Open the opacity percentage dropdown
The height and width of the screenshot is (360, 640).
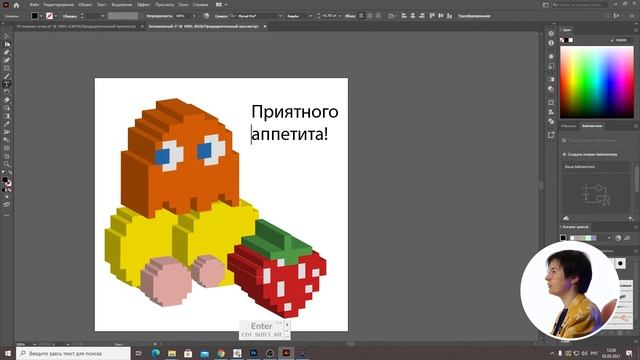point(195,16)
